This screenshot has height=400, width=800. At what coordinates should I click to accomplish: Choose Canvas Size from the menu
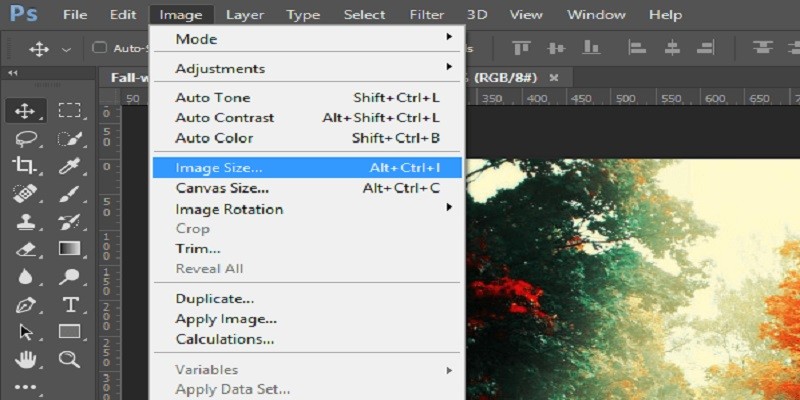[x=307, y=188]
